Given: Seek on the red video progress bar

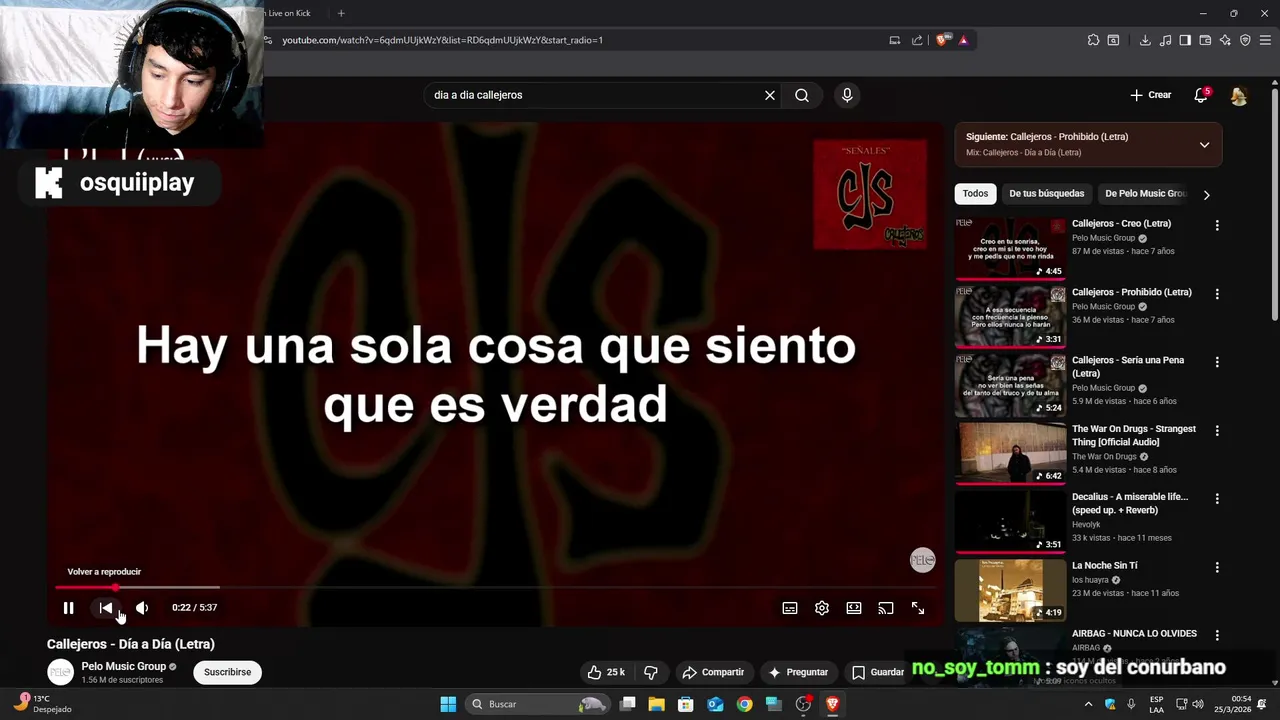Looking at the screenshot, I should pyautogui.click(x=495, y=587).
